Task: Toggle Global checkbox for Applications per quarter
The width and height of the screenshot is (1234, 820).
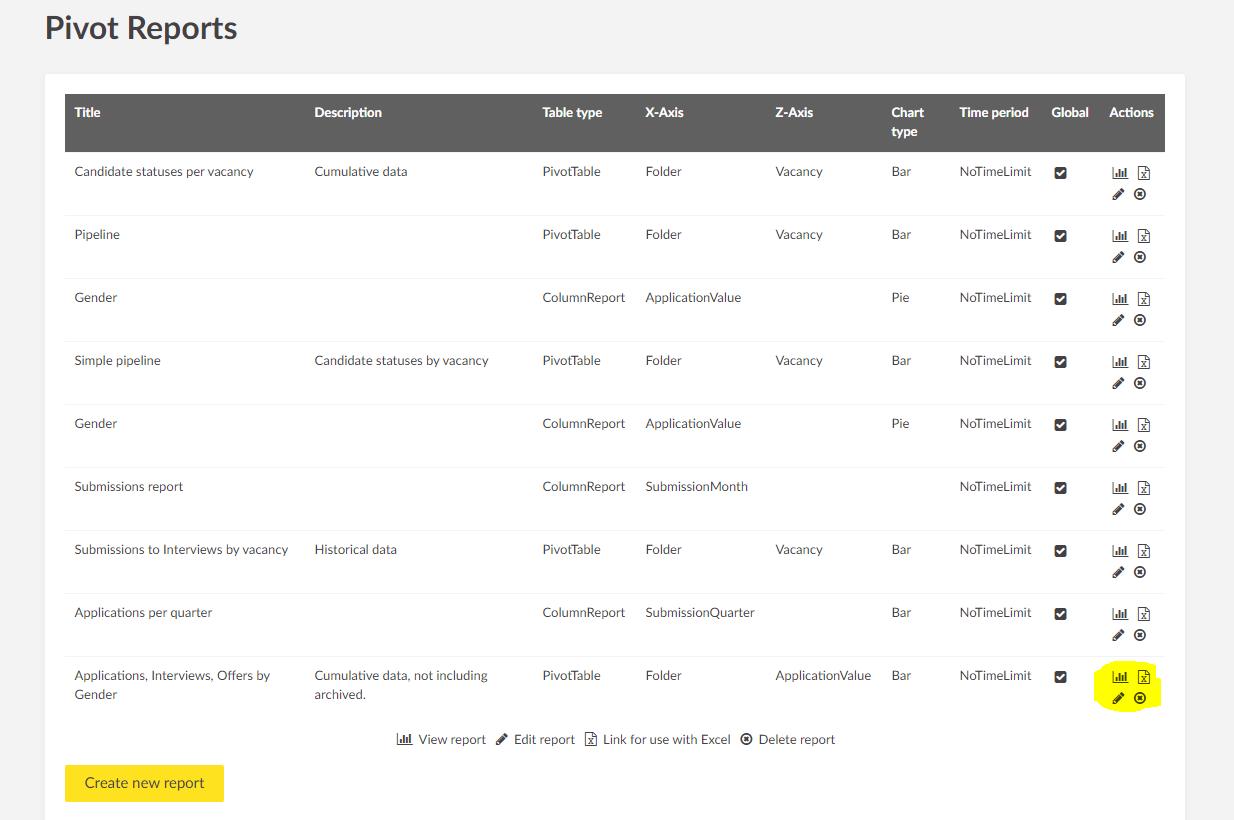Action: coord(1060,614)
